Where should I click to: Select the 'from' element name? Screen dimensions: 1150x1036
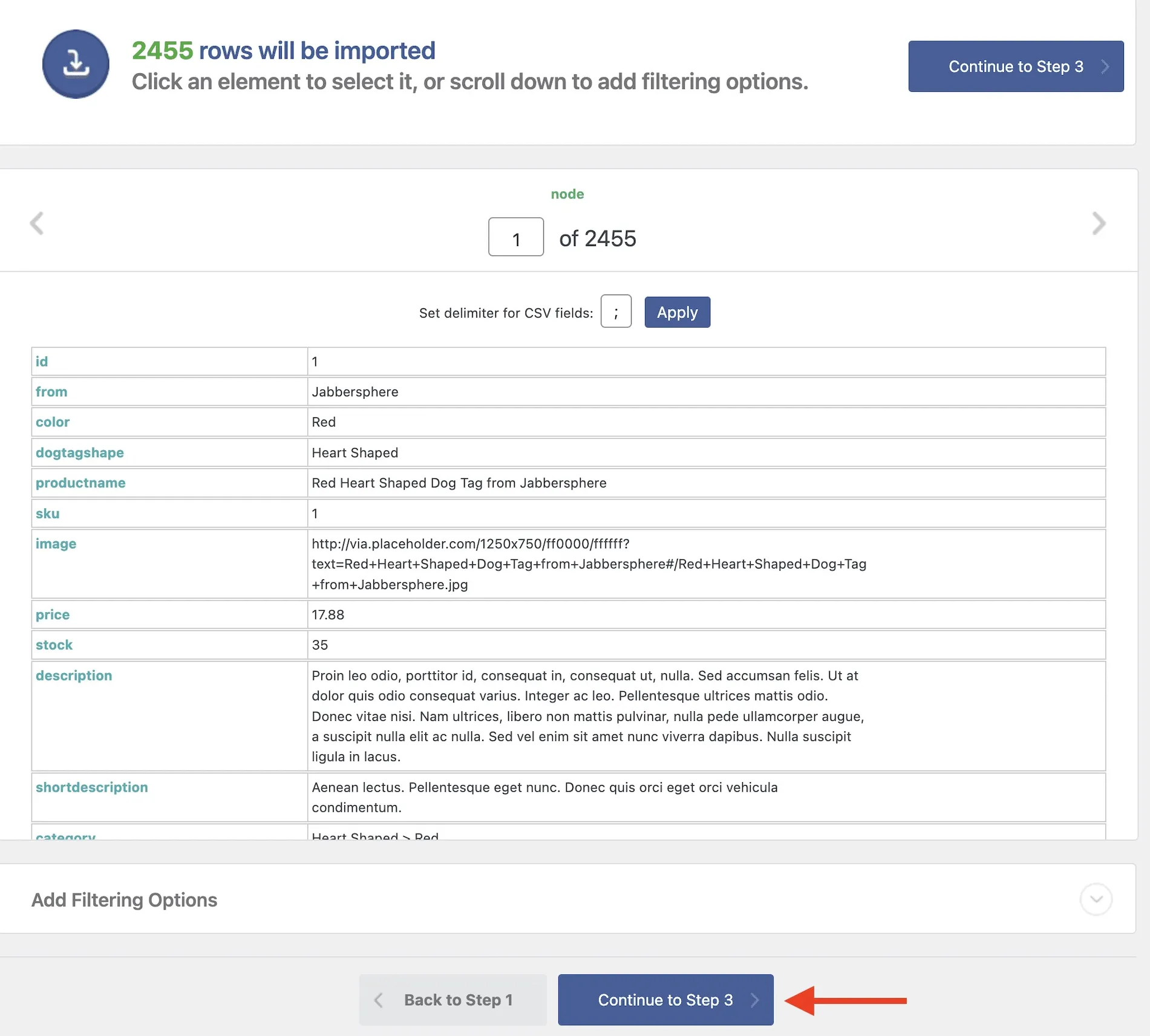coord(51,392)
